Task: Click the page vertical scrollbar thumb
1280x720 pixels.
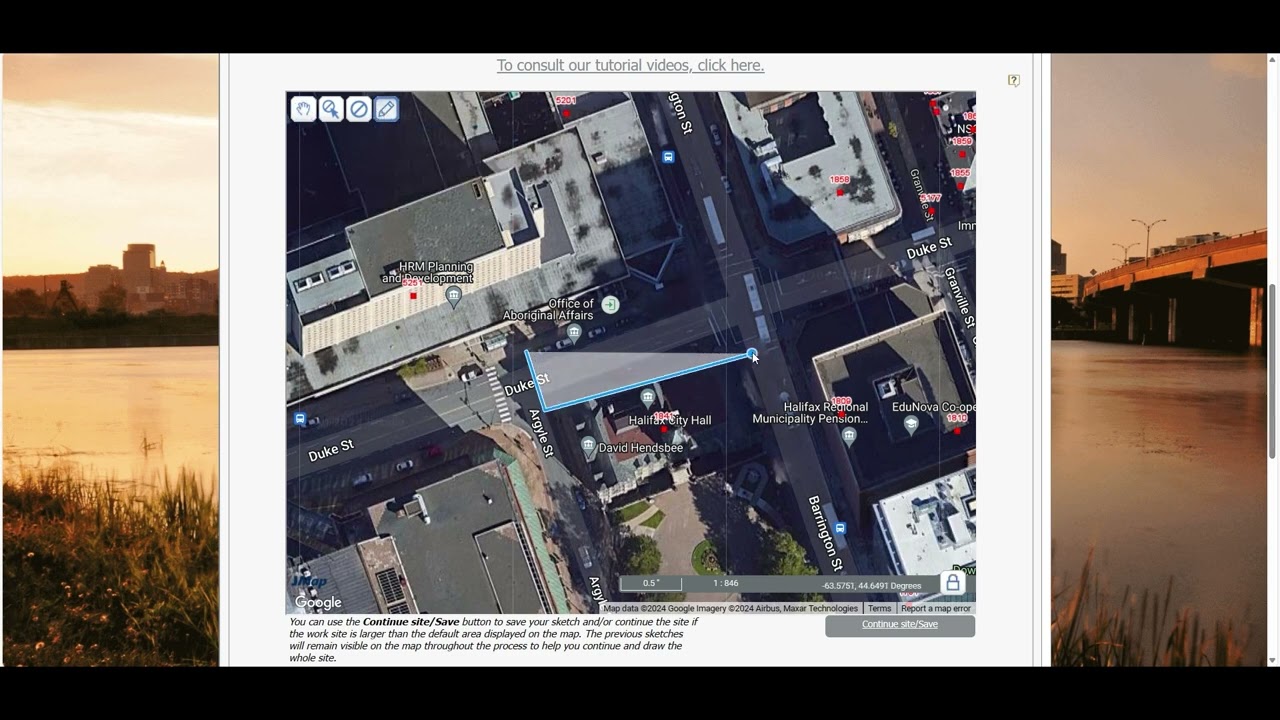Action: pos(1272,370)
